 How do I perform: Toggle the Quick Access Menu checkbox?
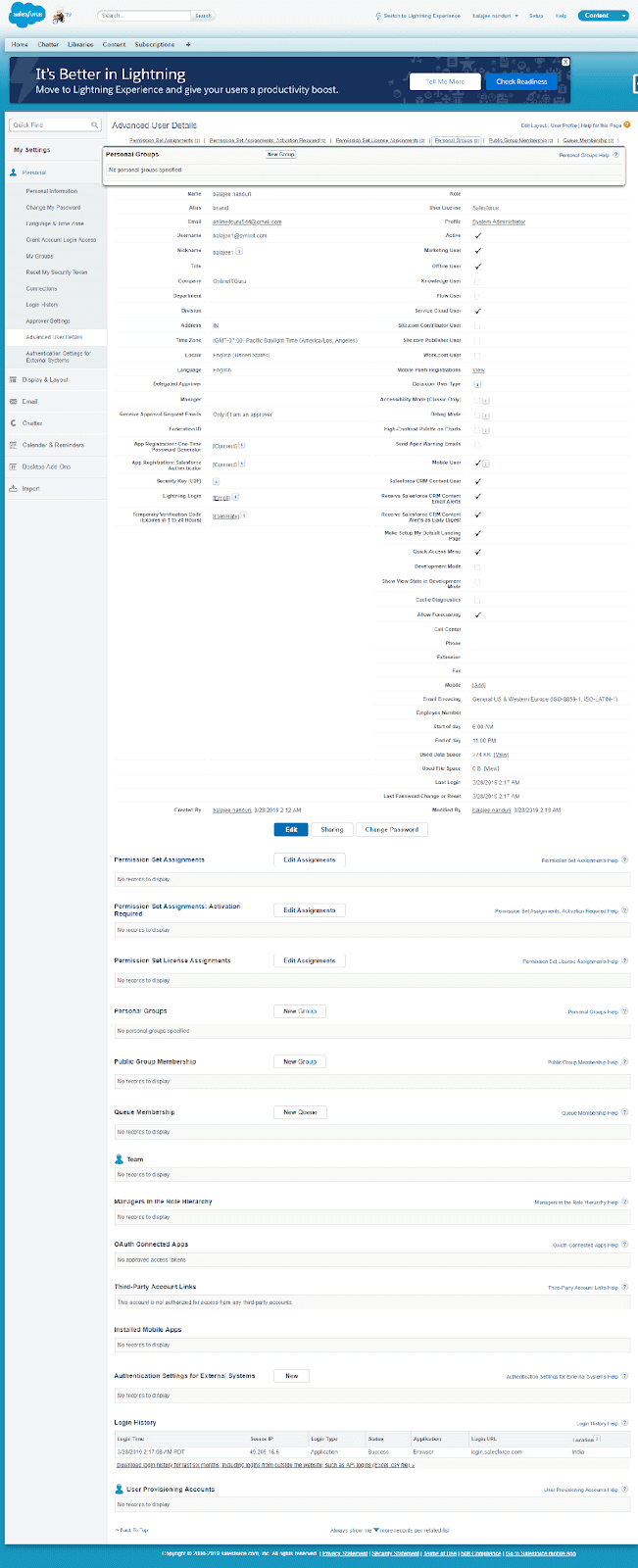[x=477, y=552]
